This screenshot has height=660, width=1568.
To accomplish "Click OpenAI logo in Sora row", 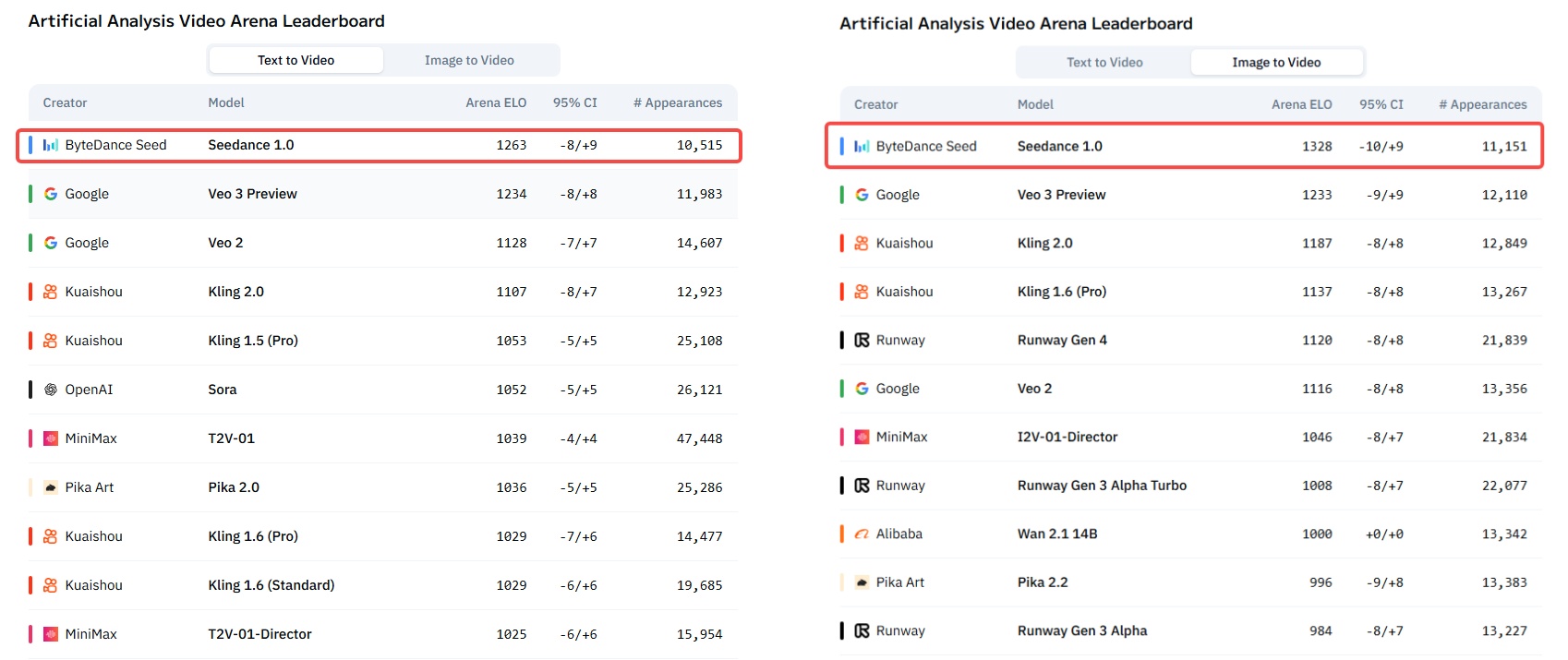I will click(51, 390).
